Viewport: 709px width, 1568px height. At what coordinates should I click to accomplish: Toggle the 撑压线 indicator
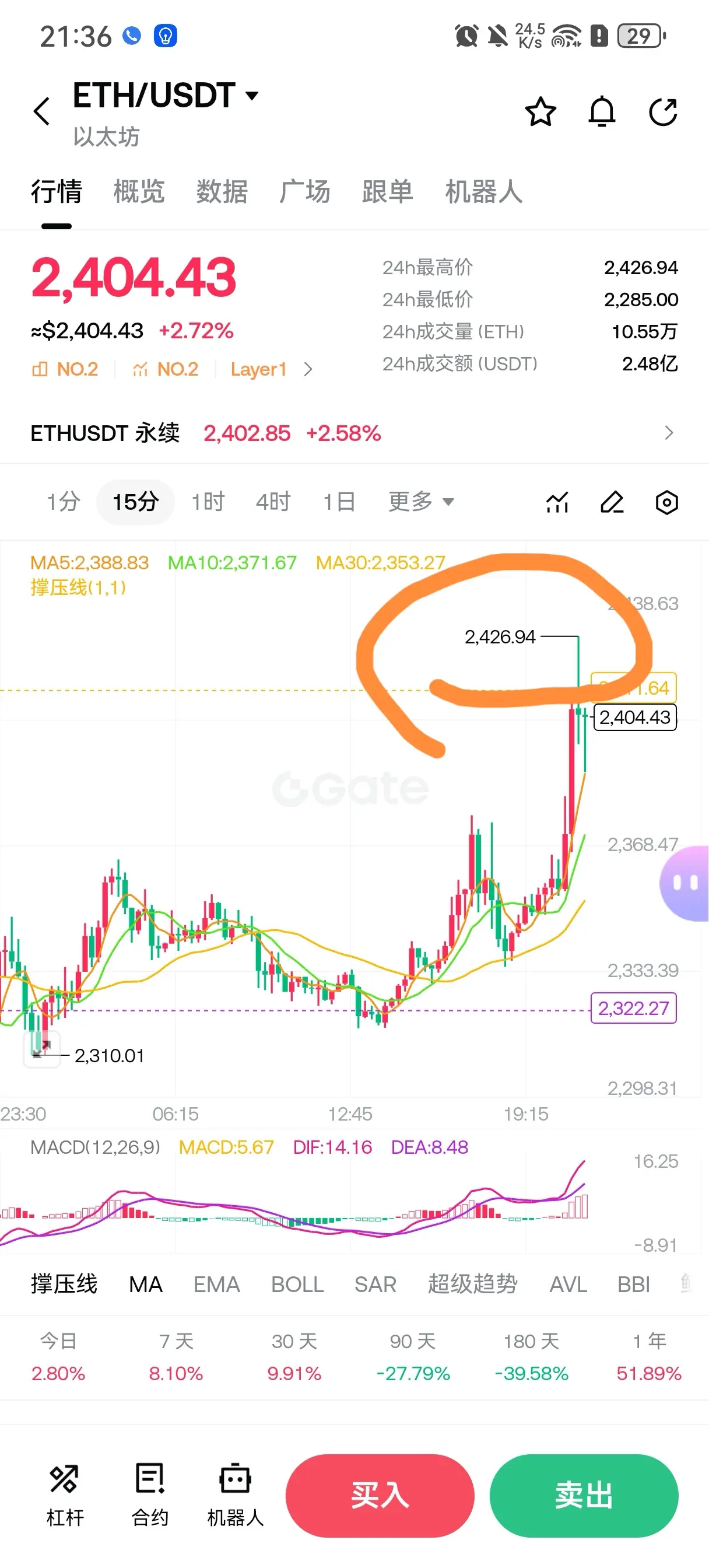64,1284
